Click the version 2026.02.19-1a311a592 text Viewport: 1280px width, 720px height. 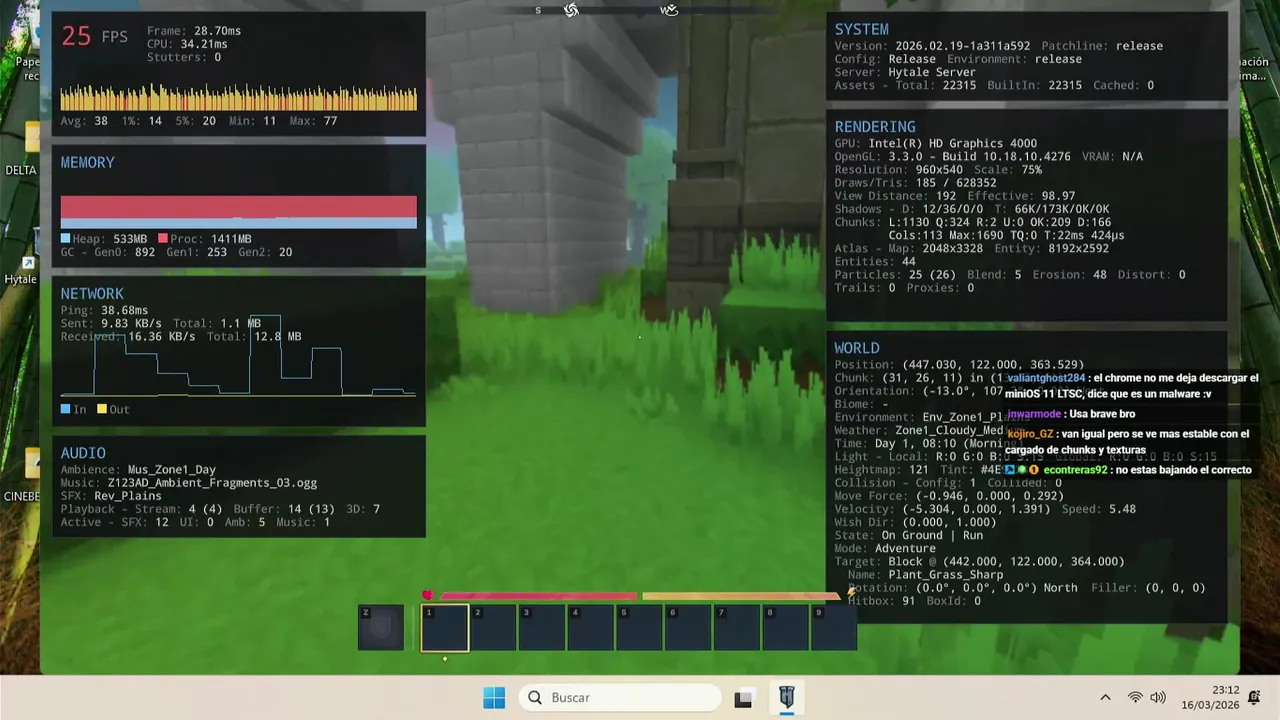coord(962,46)
